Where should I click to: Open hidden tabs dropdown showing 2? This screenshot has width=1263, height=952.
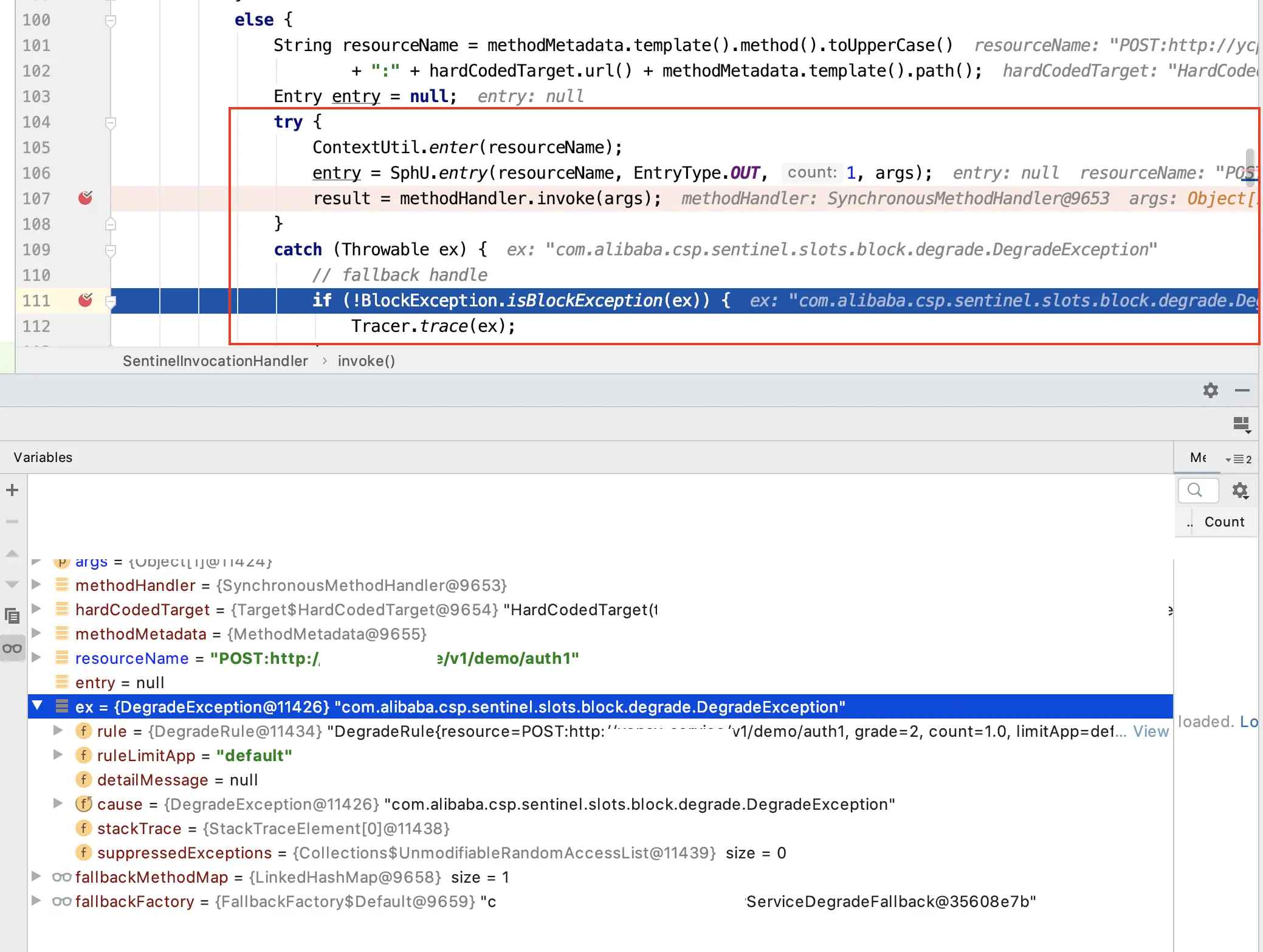pos(1238,459)
